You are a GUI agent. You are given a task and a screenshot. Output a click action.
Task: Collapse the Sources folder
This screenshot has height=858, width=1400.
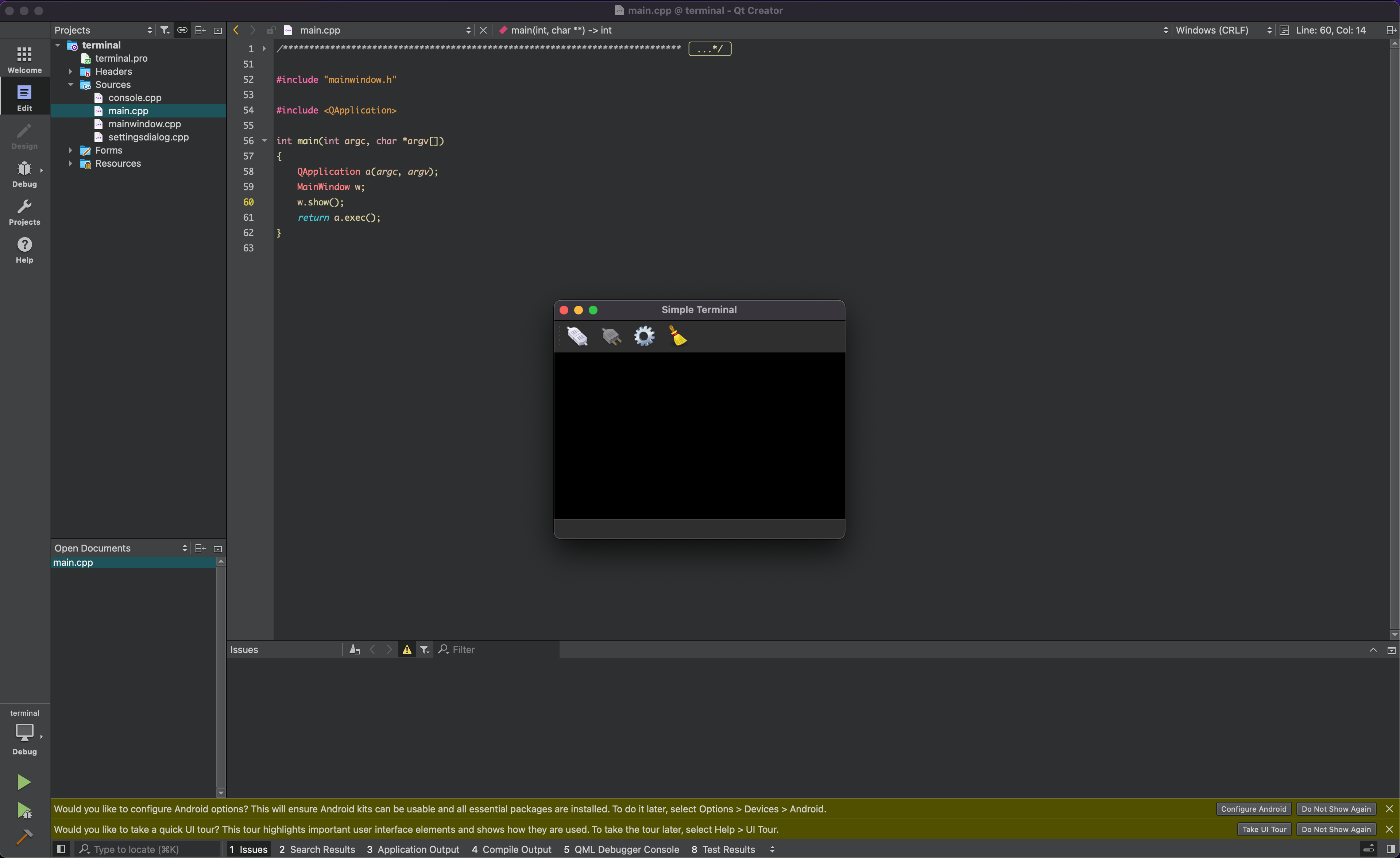pyautogui.click(x=70, y=85)
